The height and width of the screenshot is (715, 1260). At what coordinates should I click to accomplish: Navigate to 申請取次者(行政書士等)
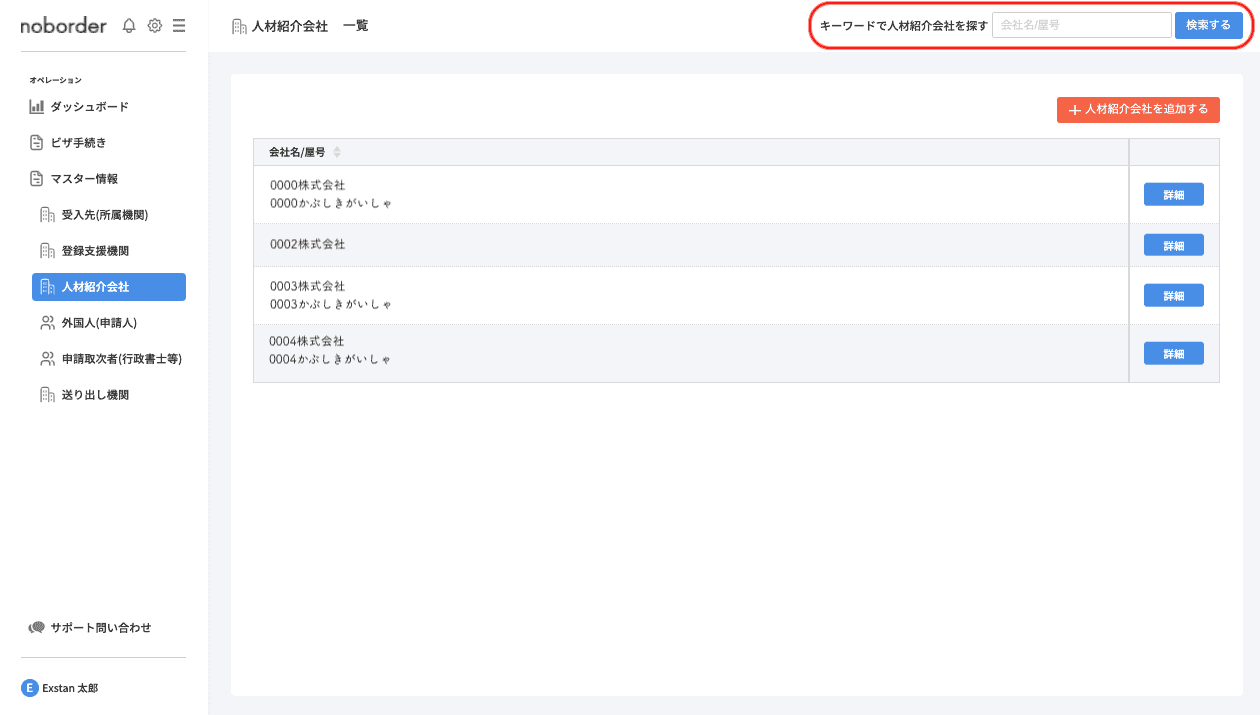pos(121,359)
